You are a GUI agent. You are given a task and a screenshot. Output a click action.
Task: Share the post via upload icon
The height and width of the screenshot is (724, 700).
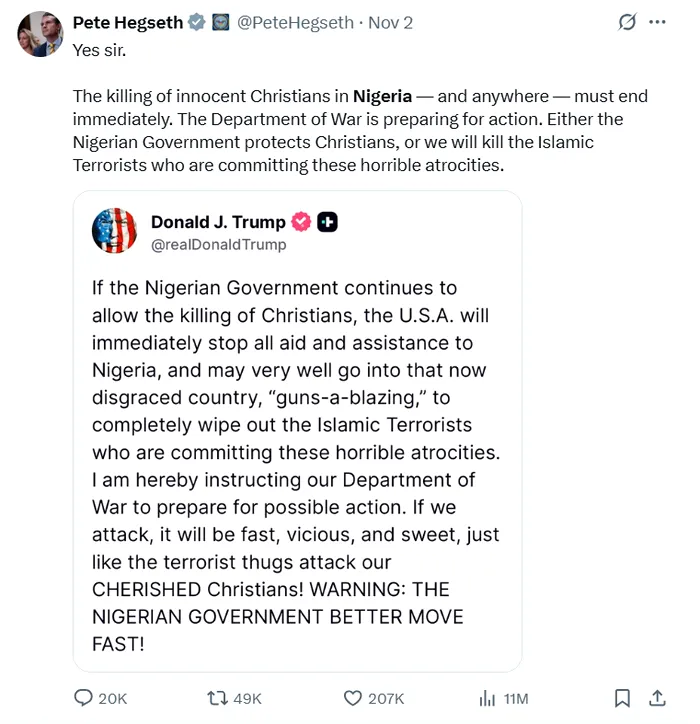coord(657,698)
